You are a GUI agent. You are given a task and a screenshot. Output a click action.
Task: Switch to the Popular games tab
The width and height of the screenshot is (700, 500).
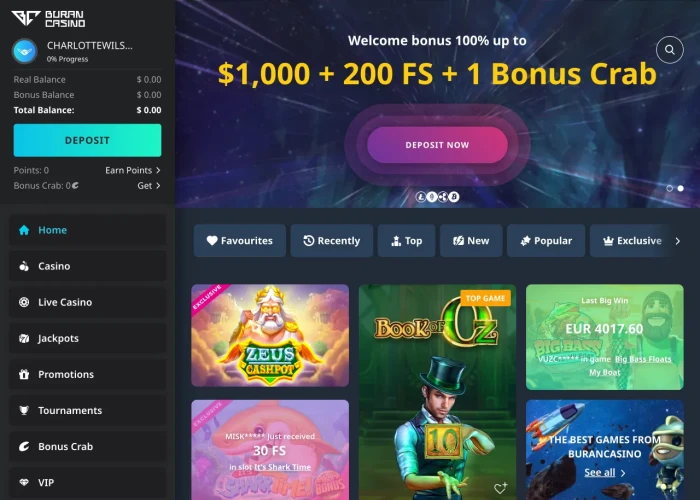[x=546, y=241]
